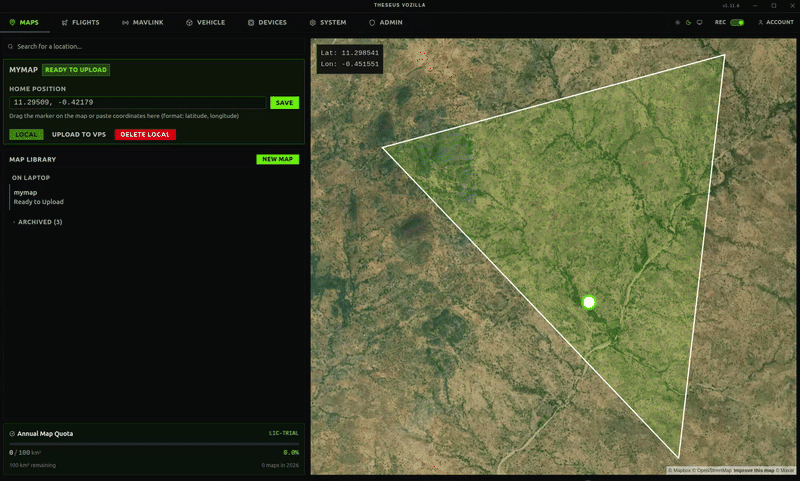Select the LOCAL storage option
Viewport: 800px width, 481px height.
click(x=26, y=134)
